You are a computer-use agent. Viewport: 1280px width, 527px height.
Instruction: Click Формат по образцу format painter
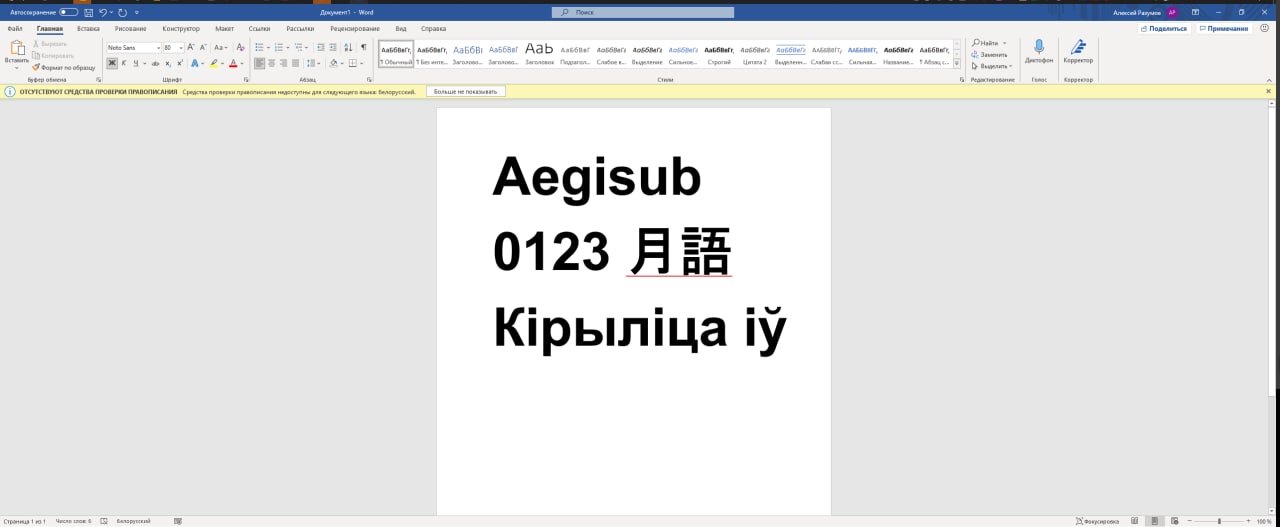click(x=64, y=68)
